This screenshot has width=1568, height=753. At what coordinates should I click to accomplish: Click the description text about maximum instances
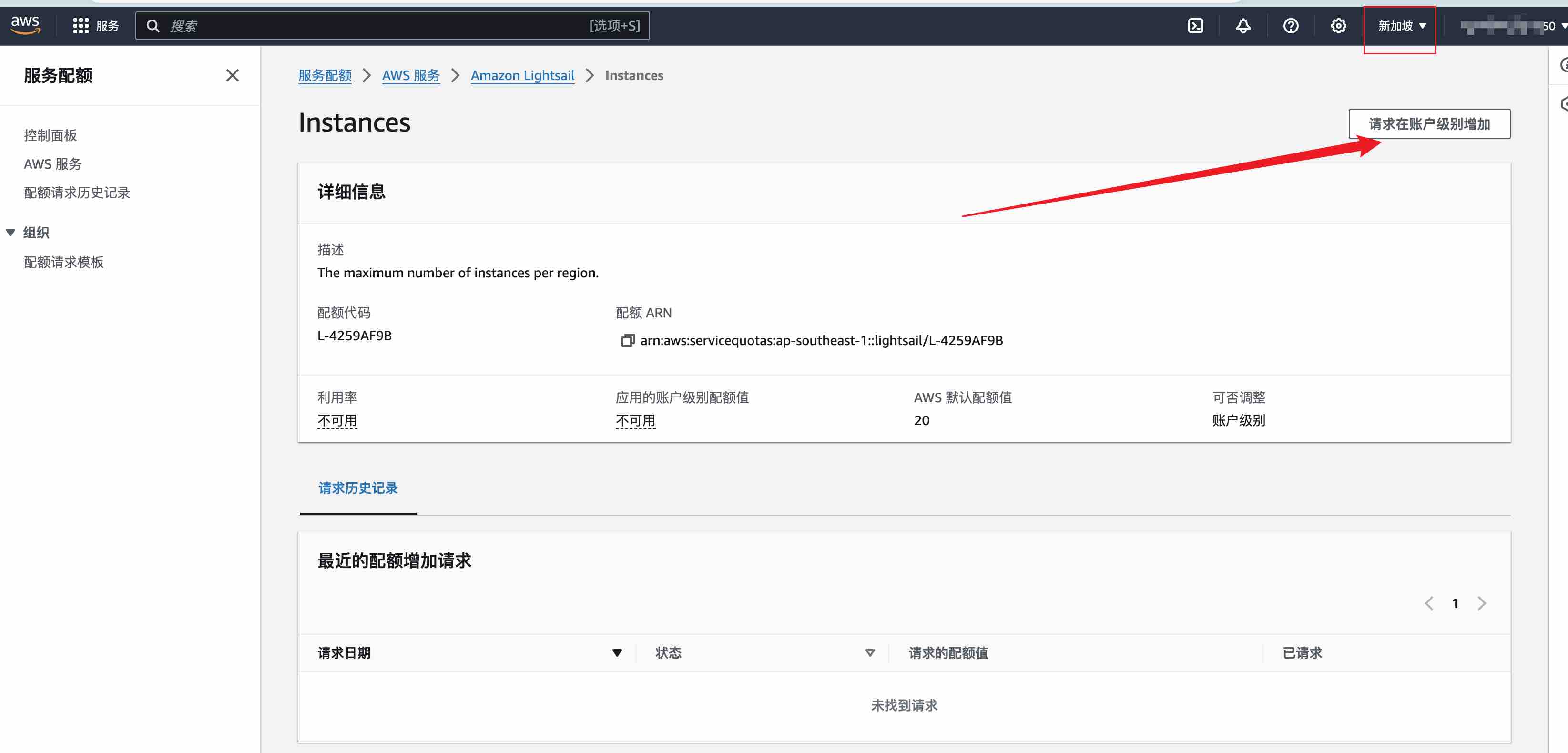pyautogui.click(x=458, y=273)
